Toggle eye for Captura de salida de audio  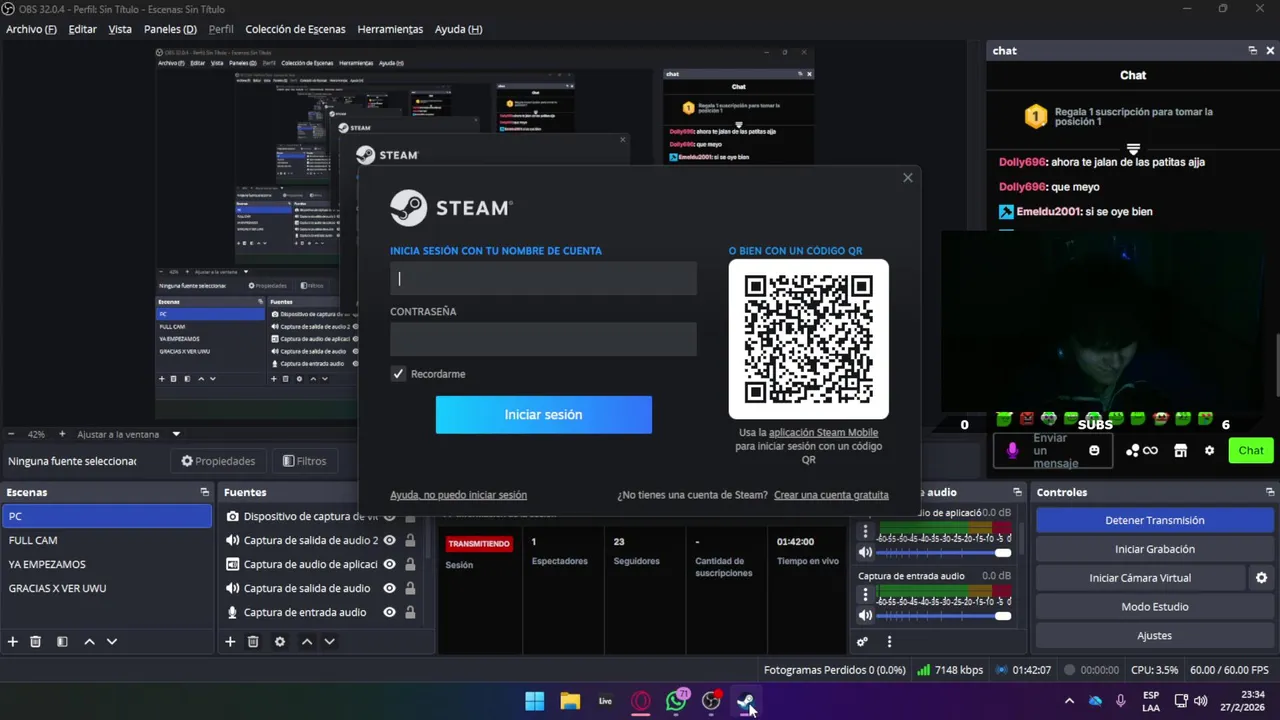click(x=389, y=588)
